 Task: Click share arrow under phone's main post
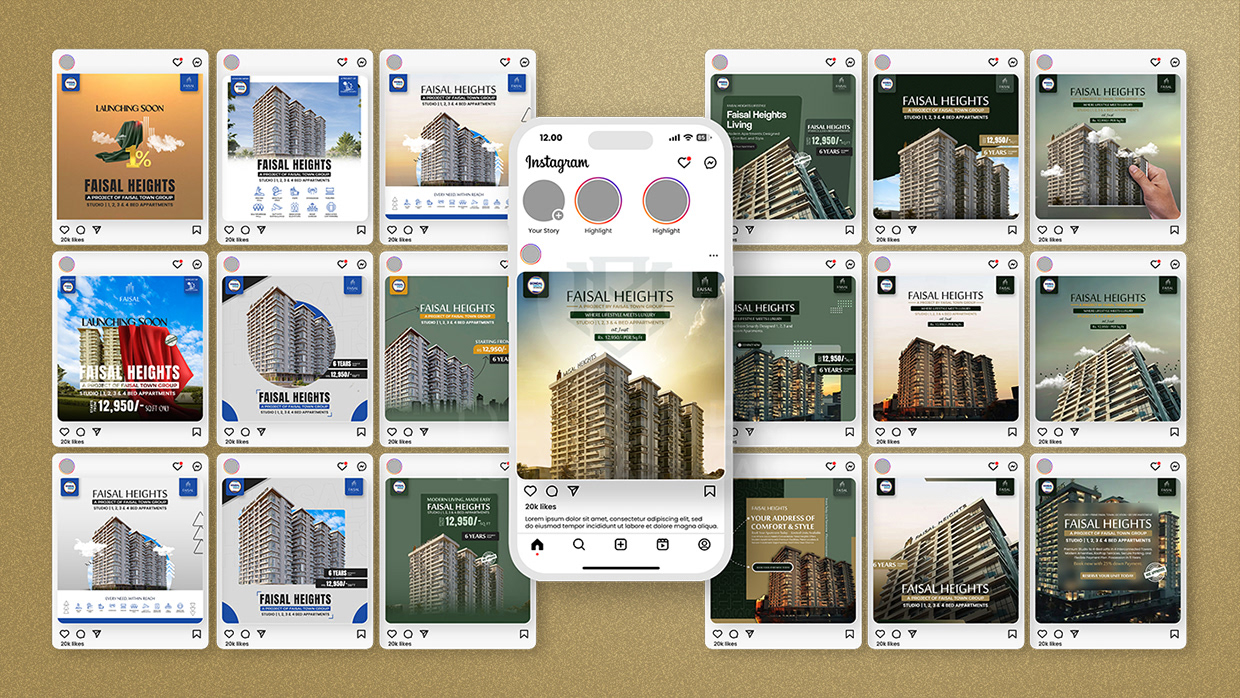573,491
